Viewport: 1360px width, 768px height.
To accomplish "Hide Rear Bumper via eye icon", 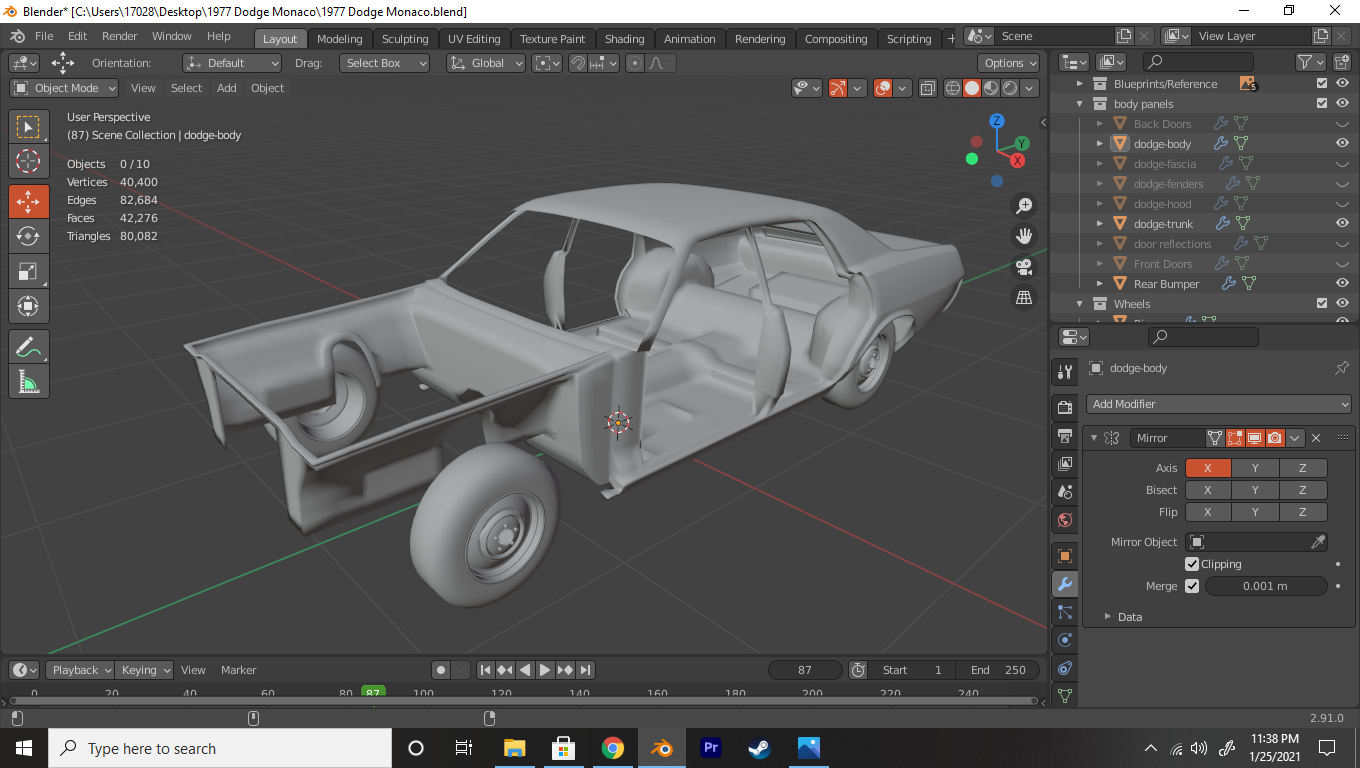I will click(1342, 283).
